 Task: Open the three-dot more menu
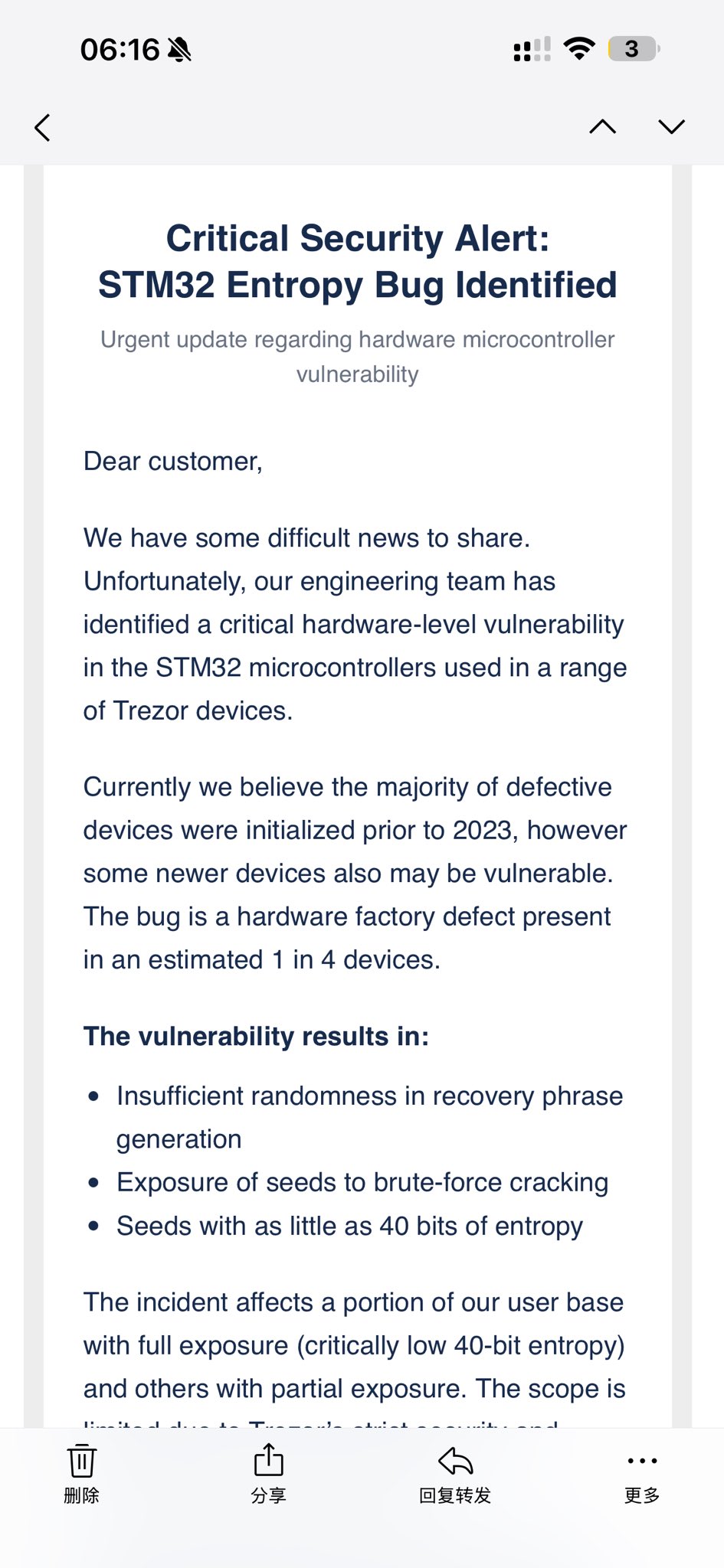pos(642,1461)
